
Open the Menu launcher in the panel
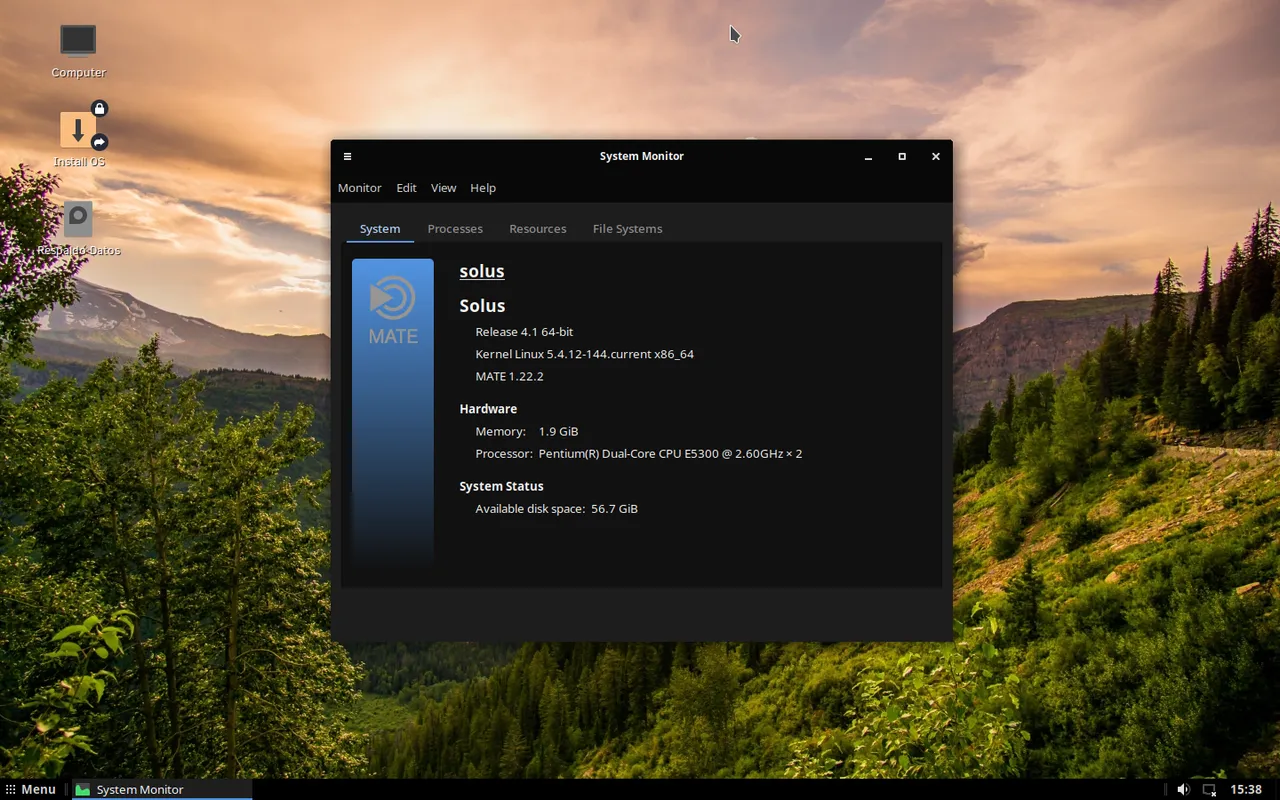point(30,789)
